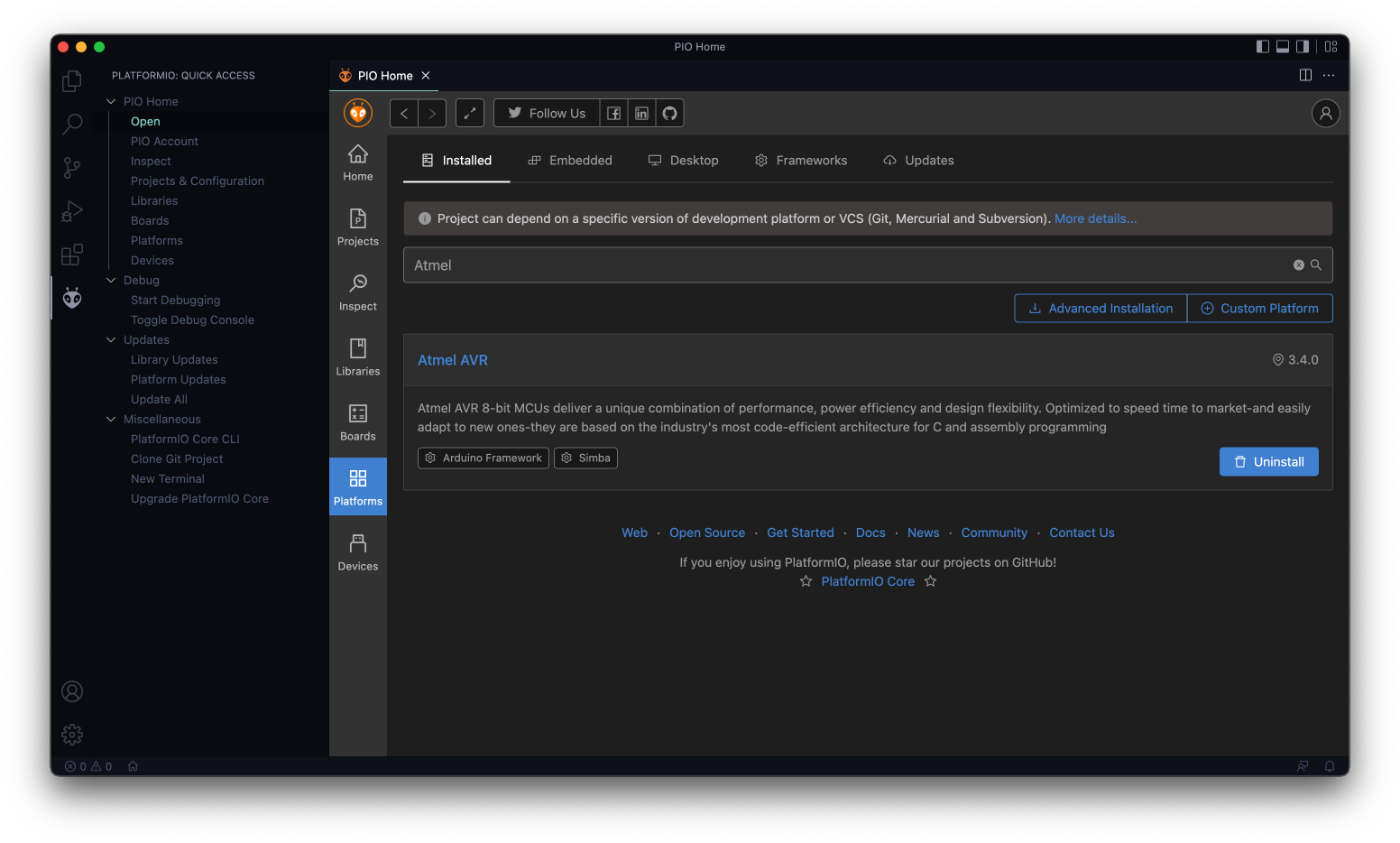
Task: Open the Explorer view in activity bar
Action: point(72,81)
